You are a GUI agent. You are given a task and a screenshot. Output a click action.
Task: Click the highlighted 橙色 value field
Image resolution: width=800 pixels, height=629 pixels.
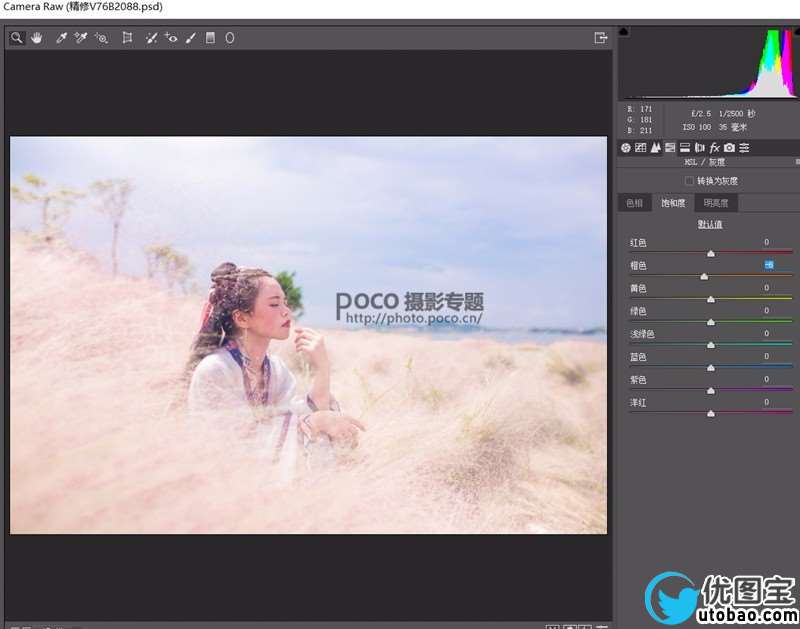[x=769, y=265]
